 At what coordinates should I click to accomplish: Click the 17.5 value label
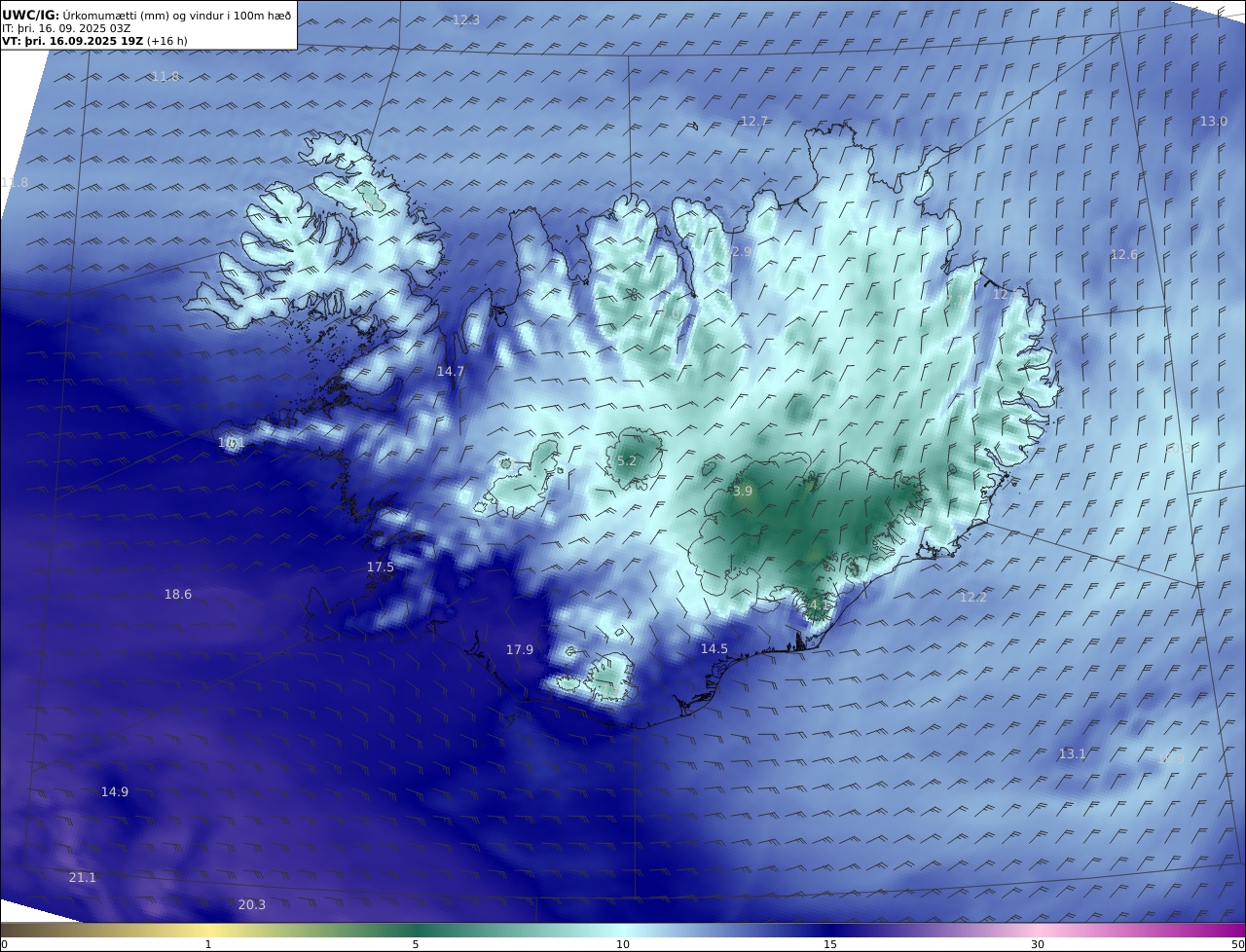tap(380, 568)
